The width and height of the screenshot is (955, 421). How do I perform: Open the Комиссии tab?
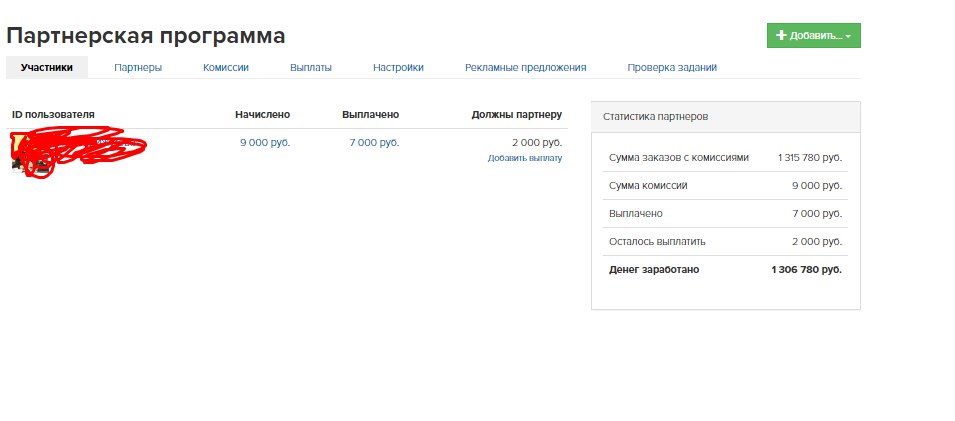click(x=226, y=68)
